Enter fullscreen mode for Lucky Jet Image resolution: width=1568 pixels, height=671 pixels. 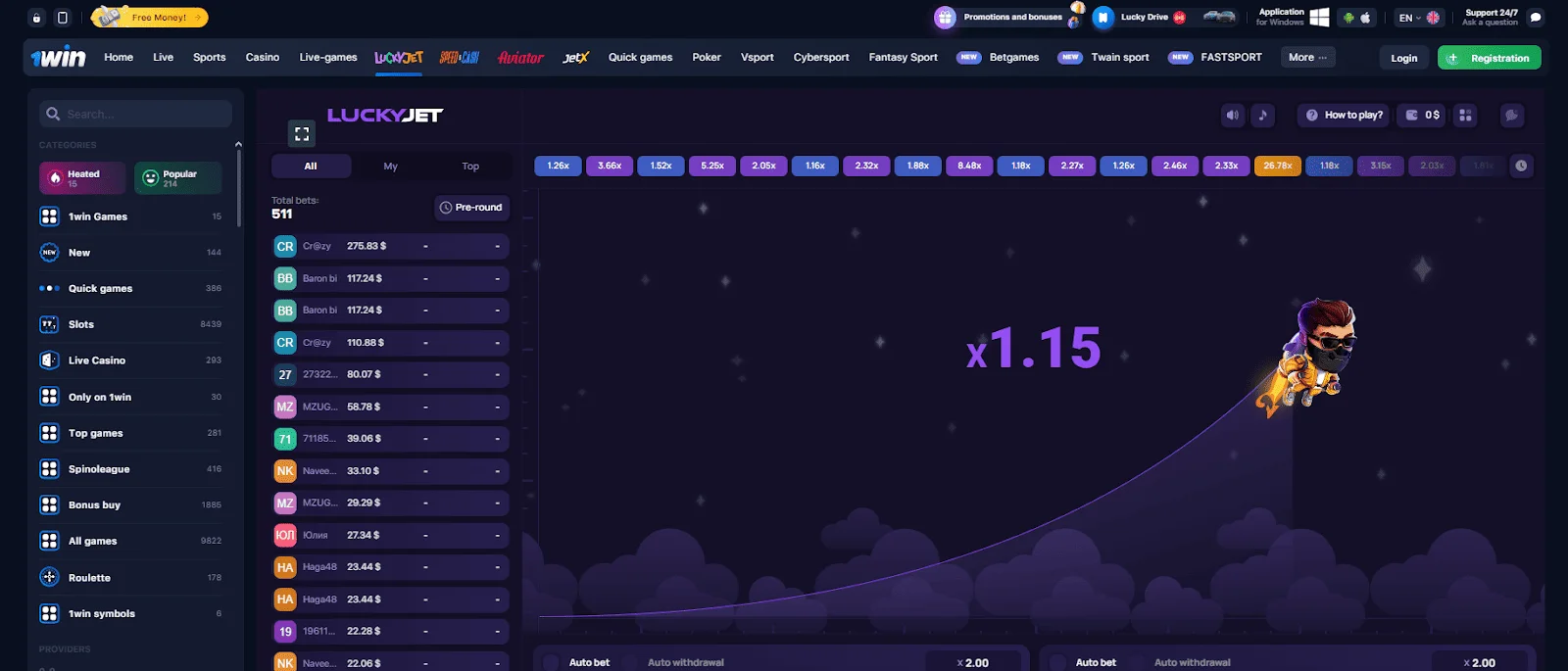click(x=302, y=134)
